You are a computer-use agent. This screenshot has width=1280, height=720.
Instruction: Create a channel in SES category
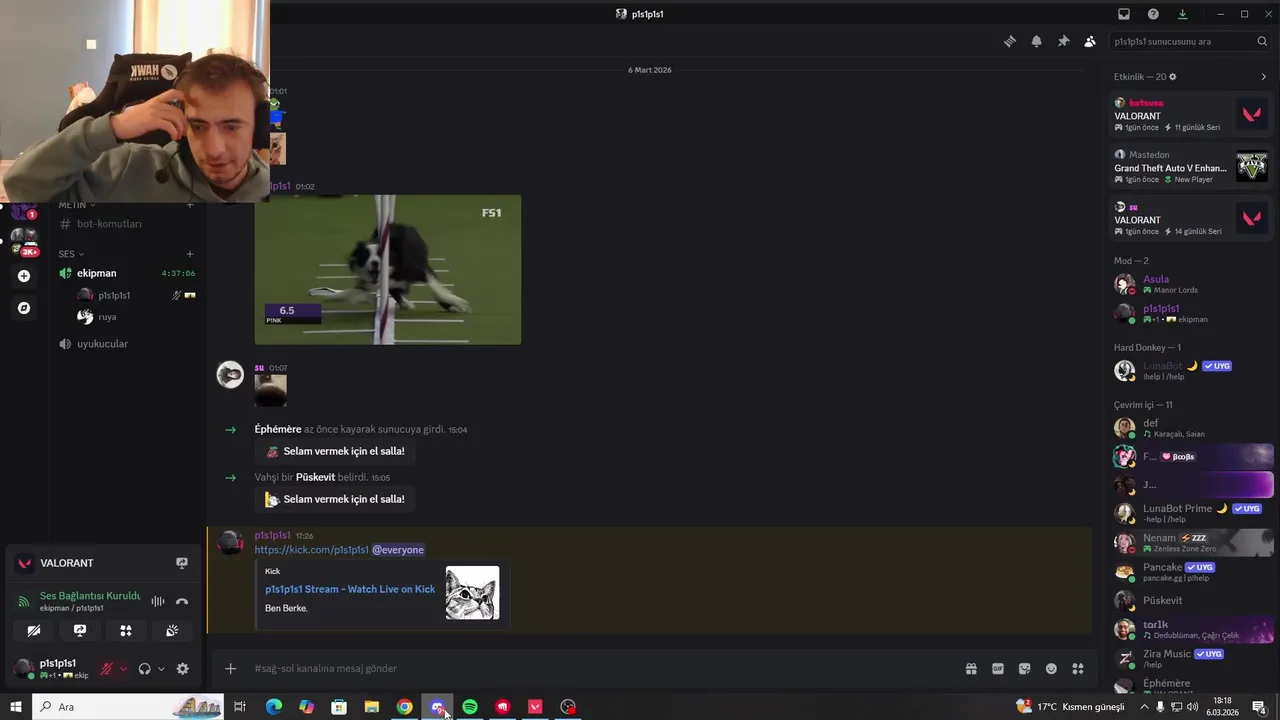(190, 254)
